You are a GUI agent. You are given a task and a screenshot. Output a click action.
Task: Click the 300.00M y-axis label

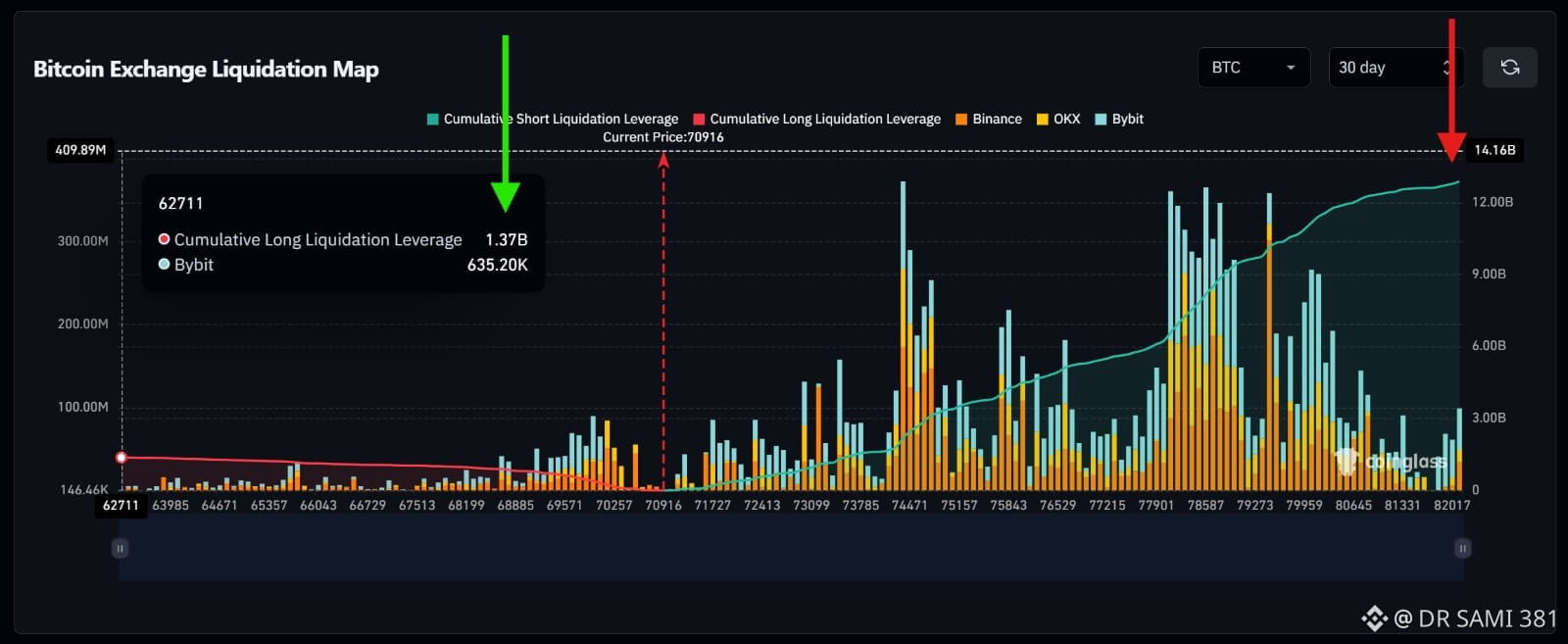click(82, 241)
